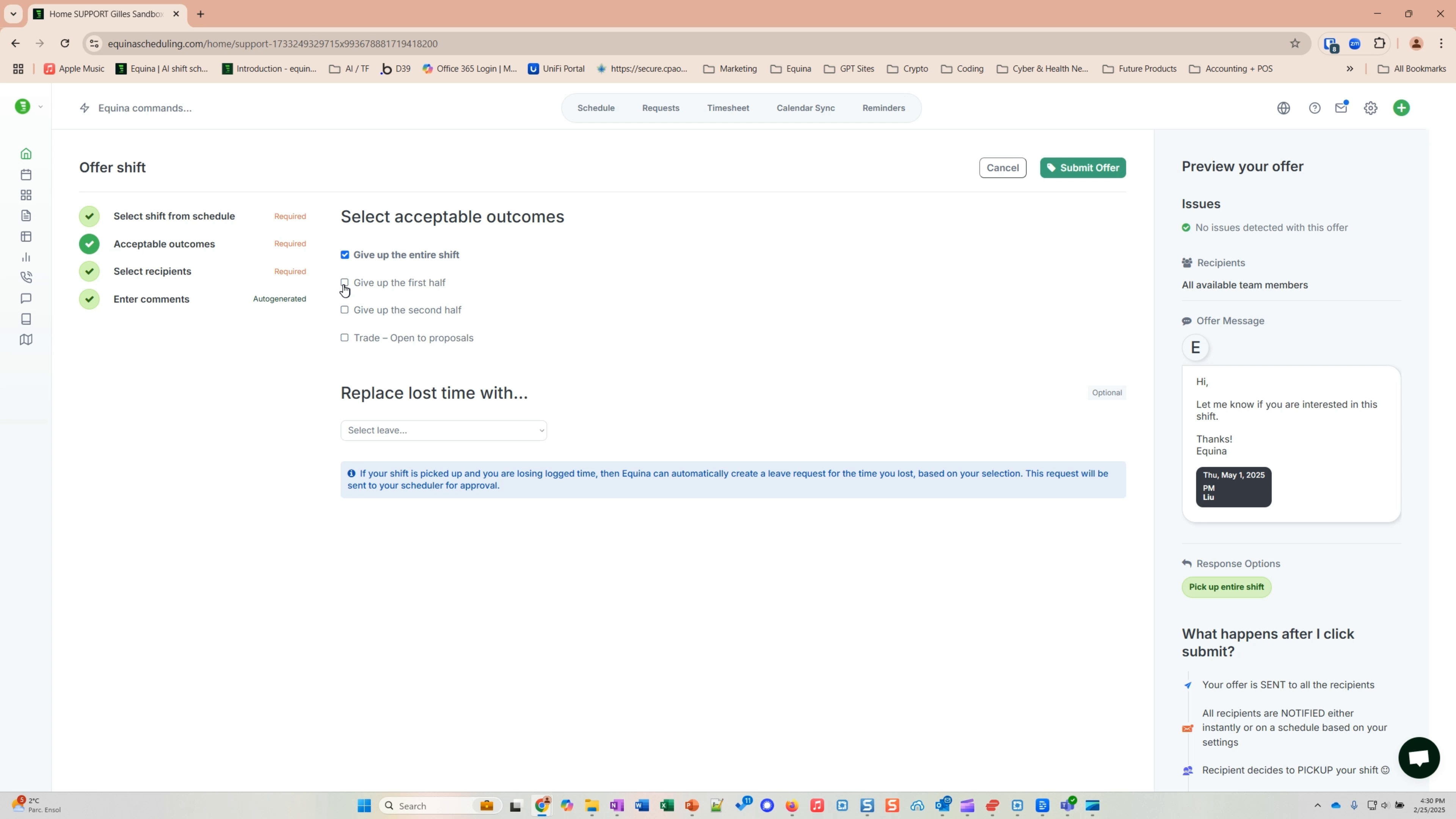The height and width of the screenshot is (819, 1456).
Task: Click the Submit Offer button
Action: coord(1083,167)
